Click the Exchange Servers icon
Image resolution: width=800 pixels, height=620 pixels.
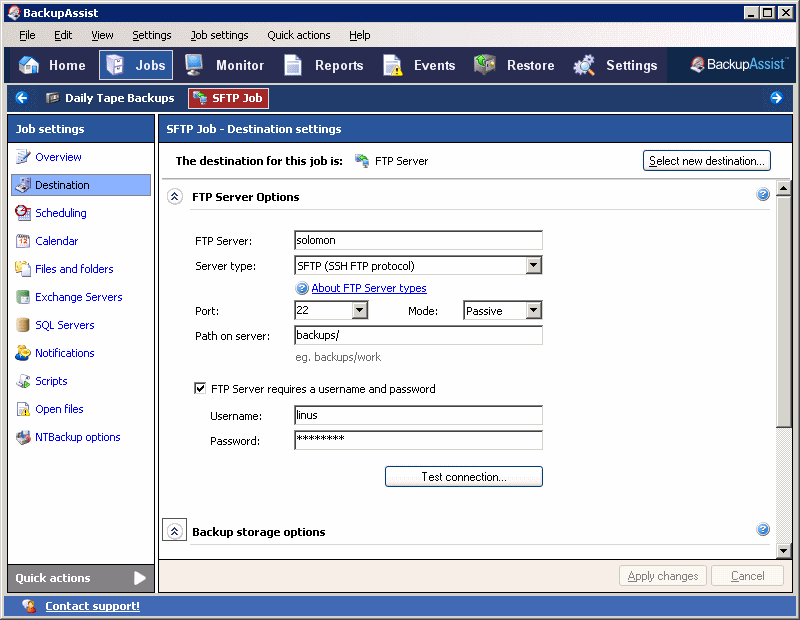[23, 296]
